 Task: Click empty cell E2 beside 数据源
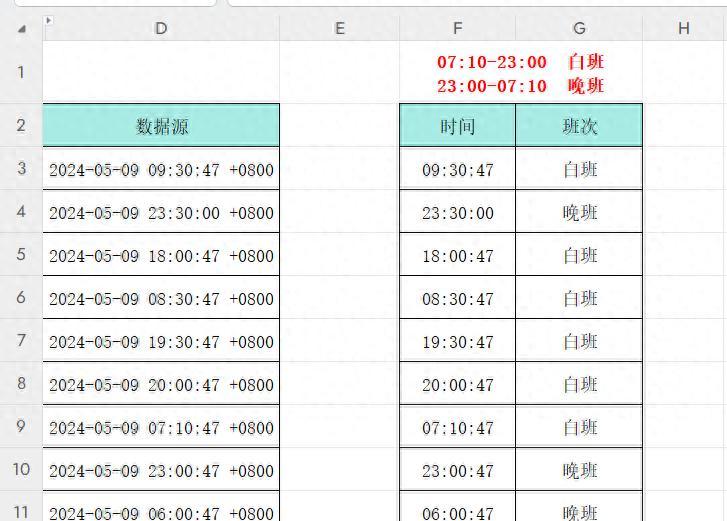pos(339,125)
